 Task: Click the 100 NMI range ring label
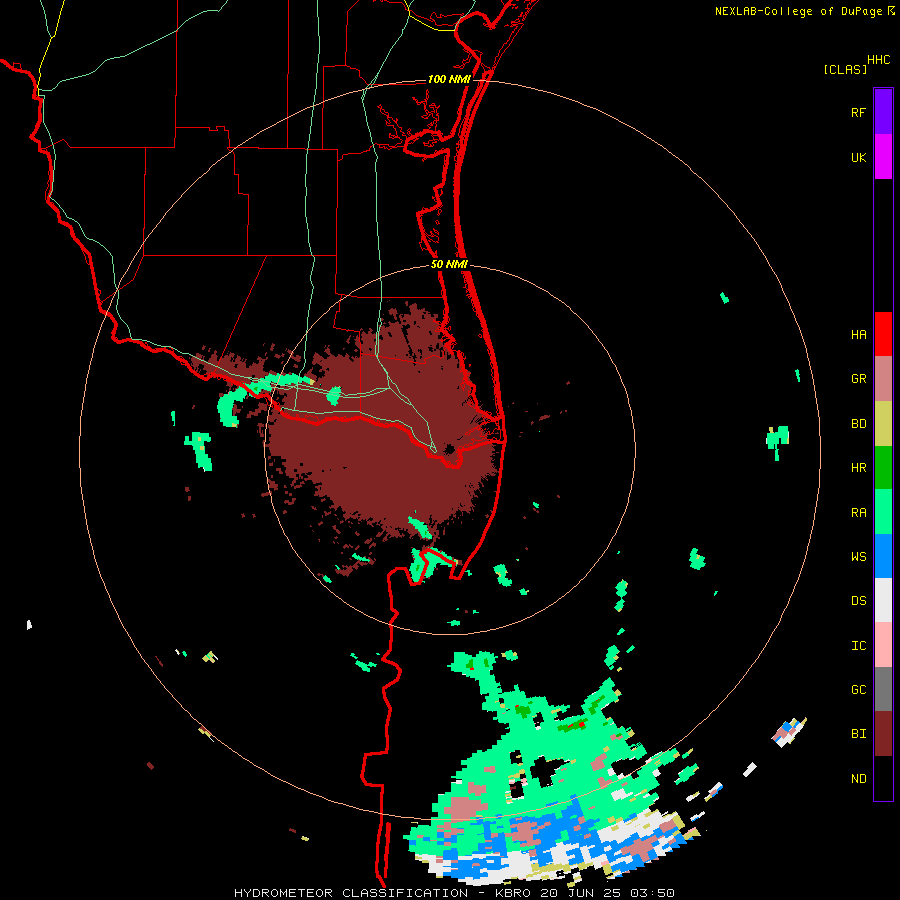tap(449, 79)
